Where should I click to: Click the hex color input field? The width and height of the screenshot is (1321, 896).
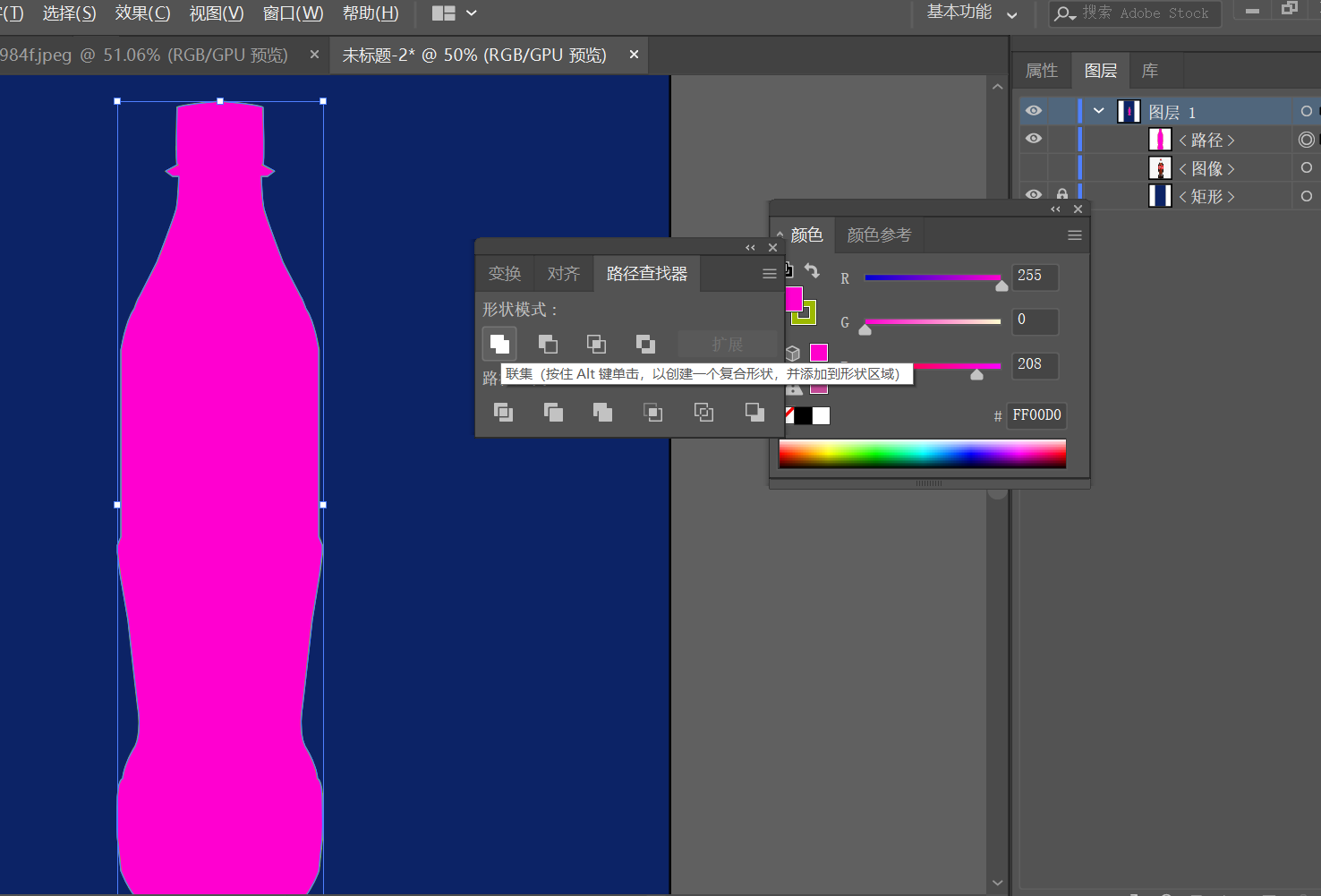click(x=1036, y=415)
